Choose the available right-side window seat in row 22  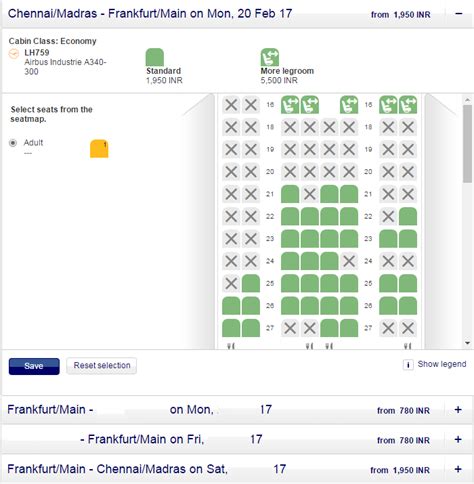coord(408,217)
